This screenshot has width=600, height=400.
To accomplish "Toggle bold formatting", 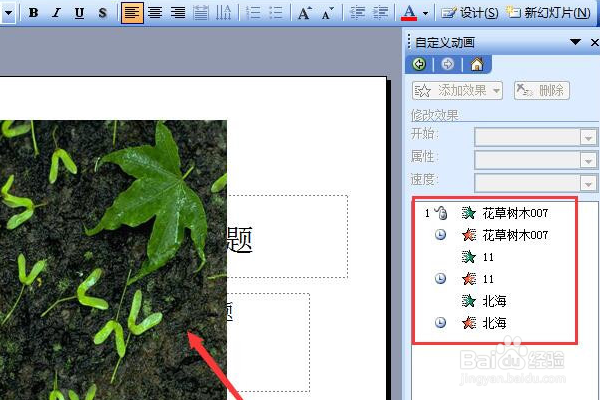I will [x=33, y=13].
